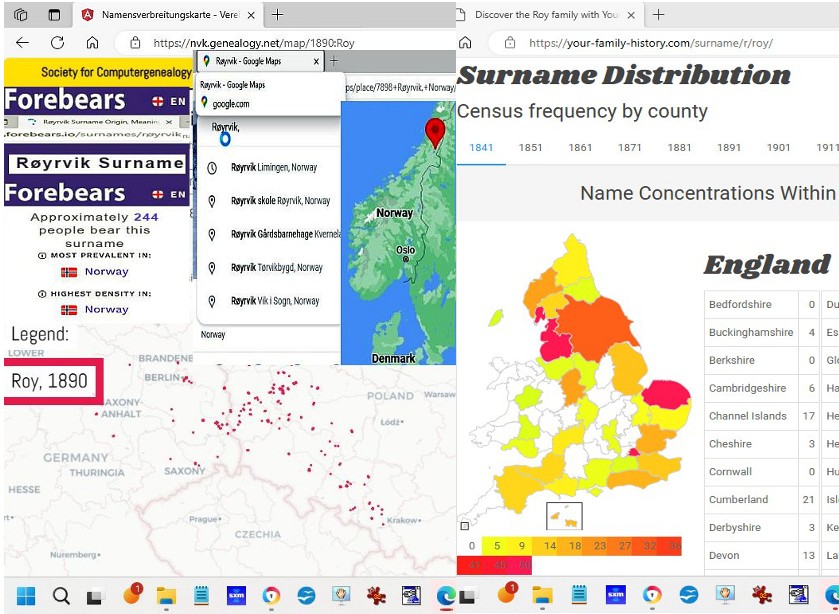Image resolution: width=839 pixels, height=614 pixels.
Task: Click the Cumberland county name
Action: click(x=738, y=499)
